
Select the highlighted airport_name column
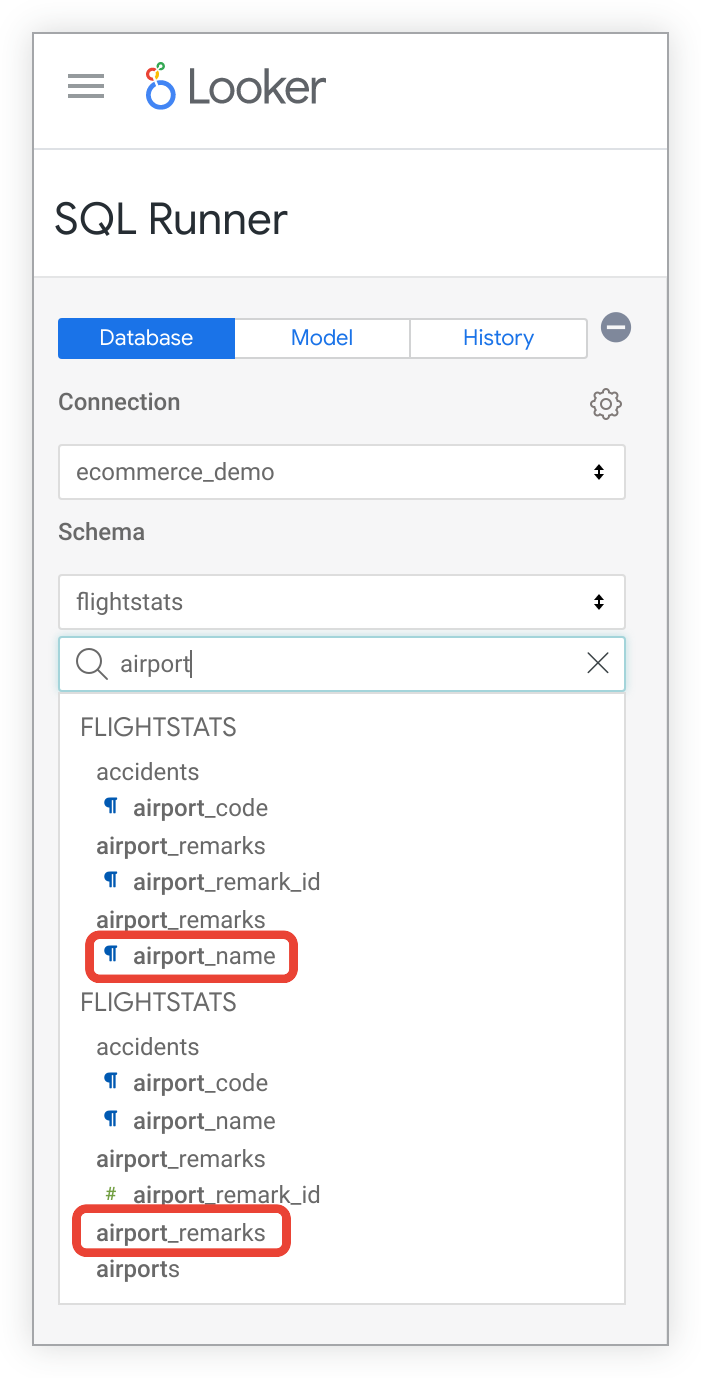(x=204, y=956)
